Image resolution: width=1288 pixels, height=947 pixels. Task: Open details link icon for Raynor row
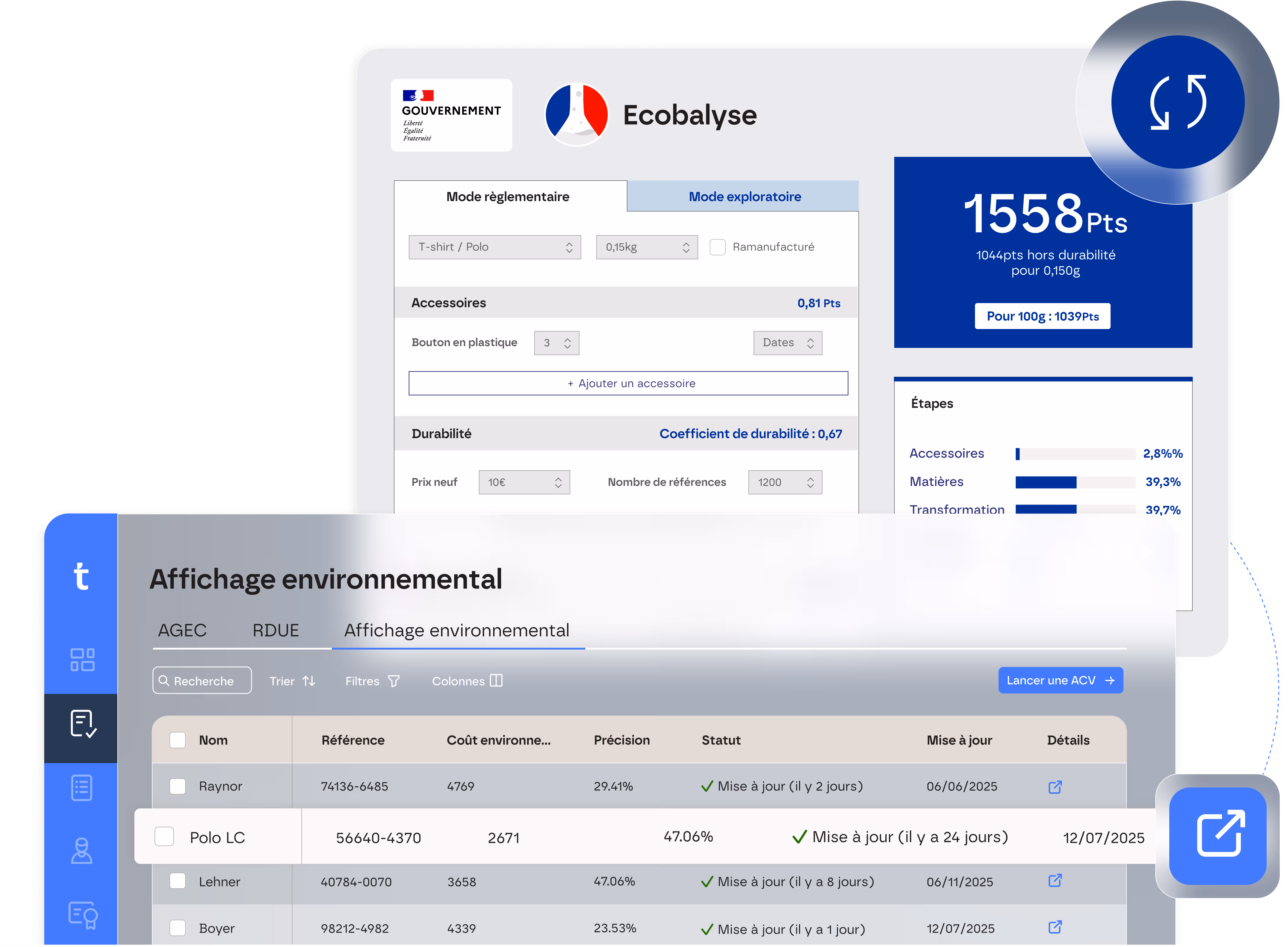tap(1055, 787)
